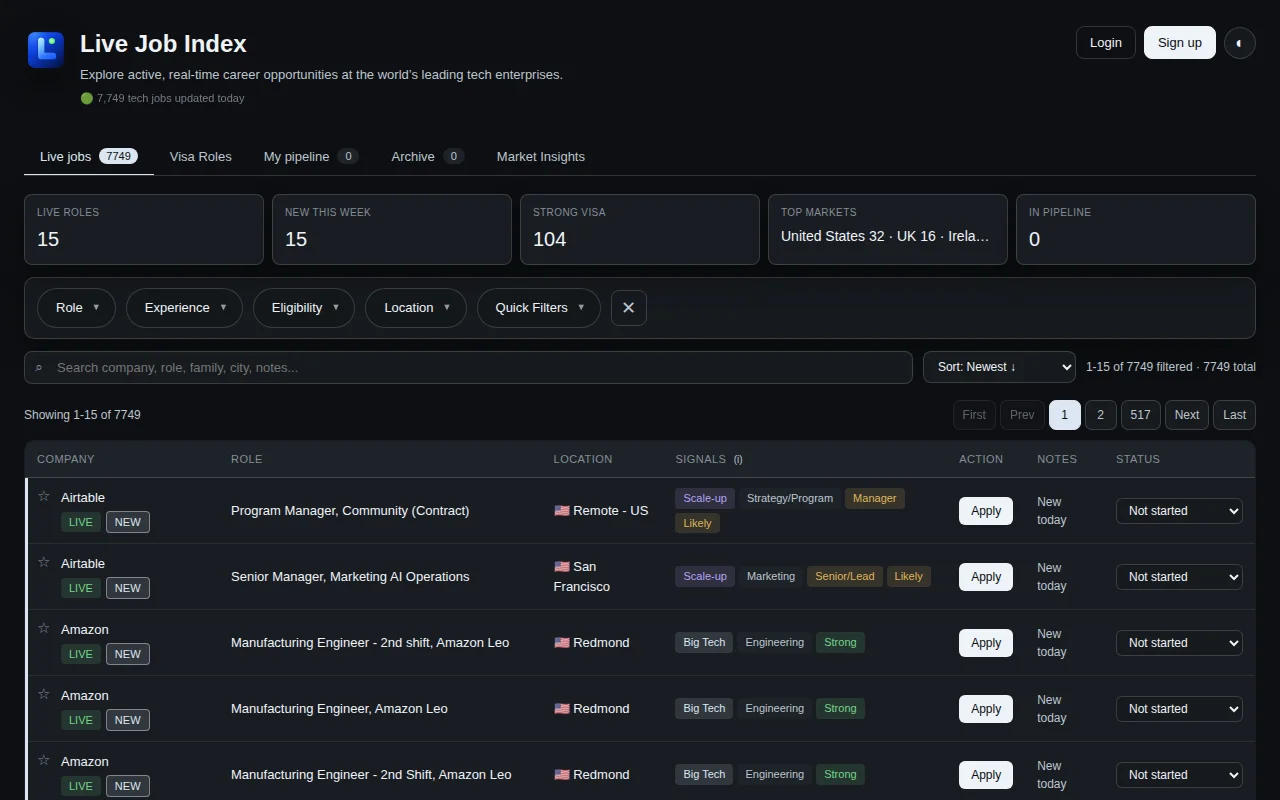
Task: Focus the search company, role, family field
Action: click(x=468, y=367)
